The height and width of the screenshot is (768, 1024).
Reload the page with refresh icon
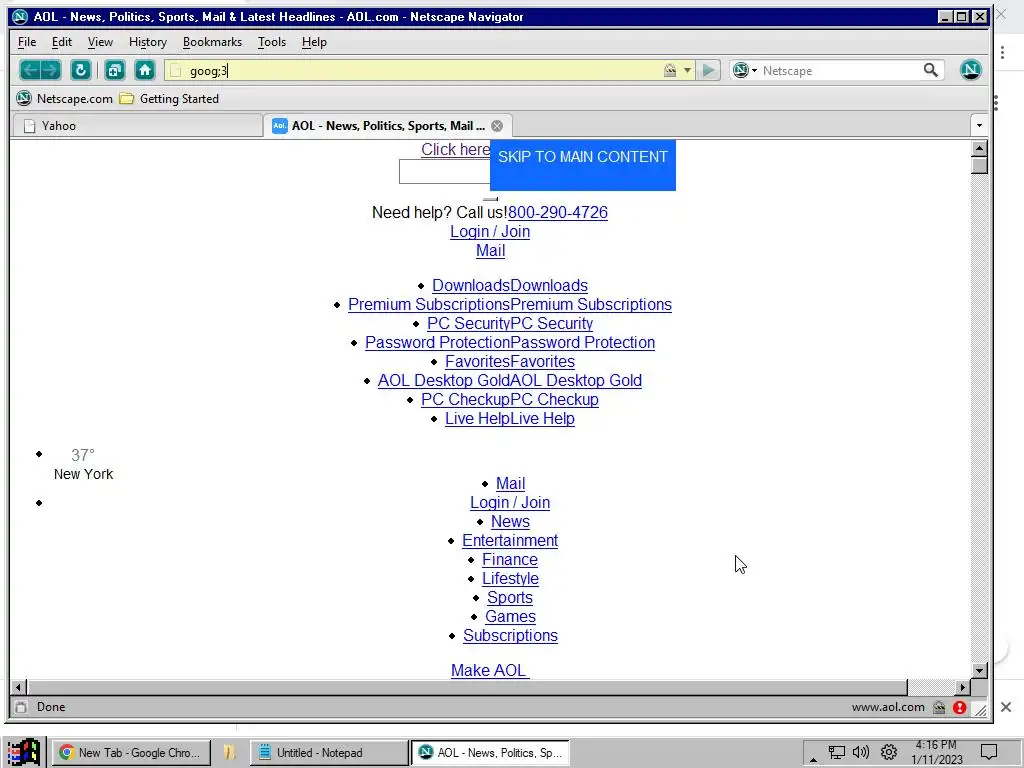click(80, 70)
